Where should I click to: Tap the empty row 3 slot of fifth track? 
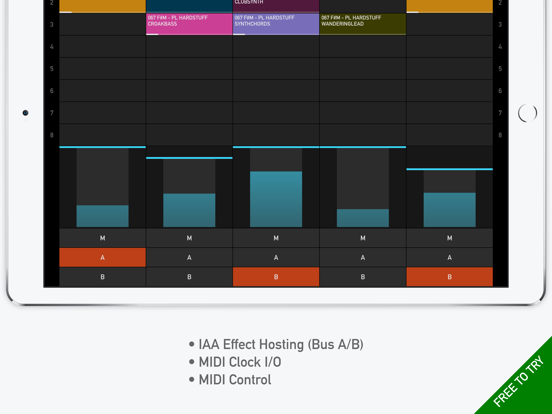pyautogui.click(x=450, y=24)
